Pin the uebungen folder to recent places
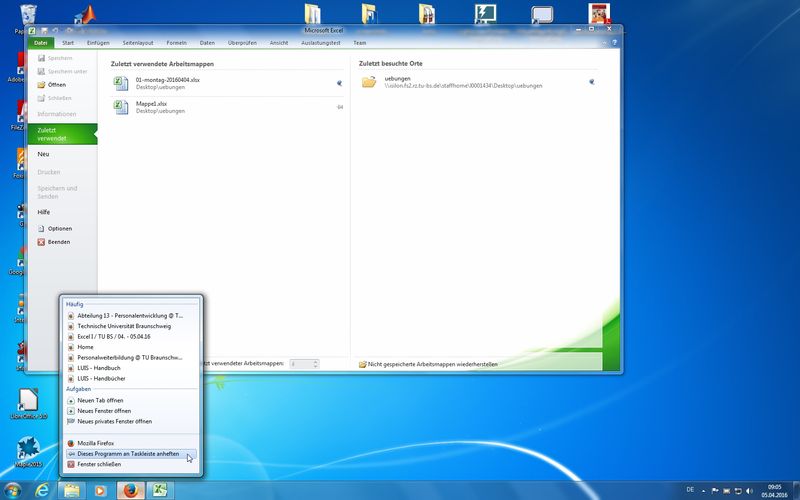 592,82
